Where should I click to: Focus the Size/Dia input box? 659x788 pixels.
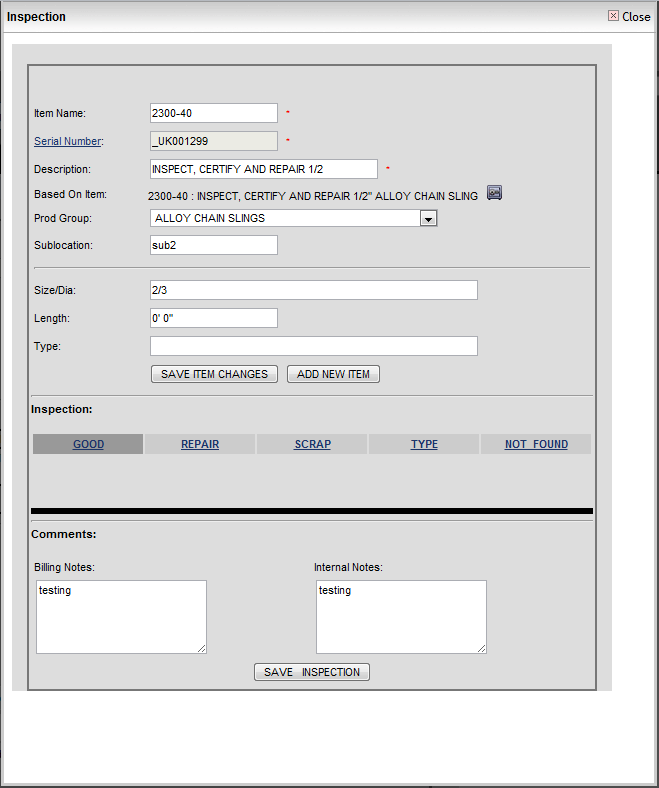pyautogui.click(x=313, y=290)
